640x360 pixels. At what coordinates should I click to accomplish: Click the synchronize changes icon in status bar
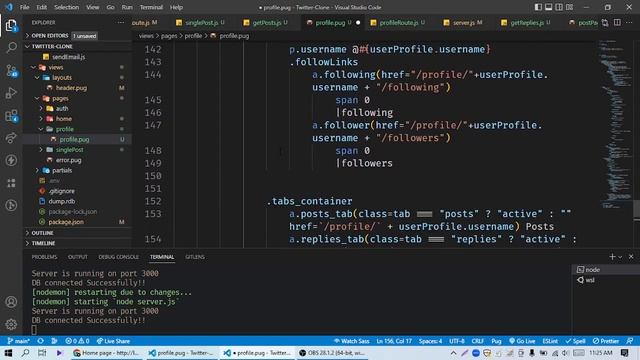click(x=40, y=341)
